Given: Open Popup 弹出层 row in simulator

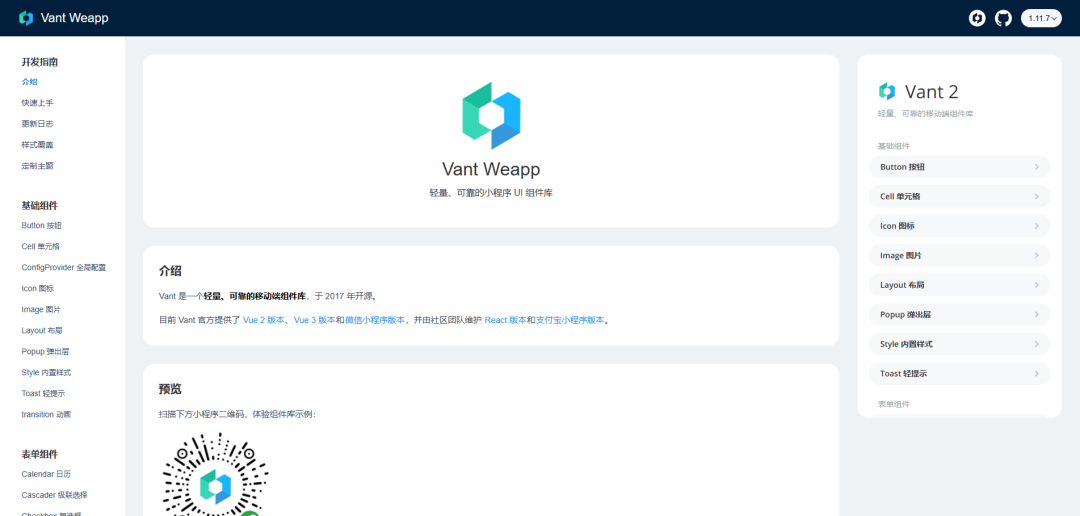Looking at the screenshot, I should click(x=959, y=315).
